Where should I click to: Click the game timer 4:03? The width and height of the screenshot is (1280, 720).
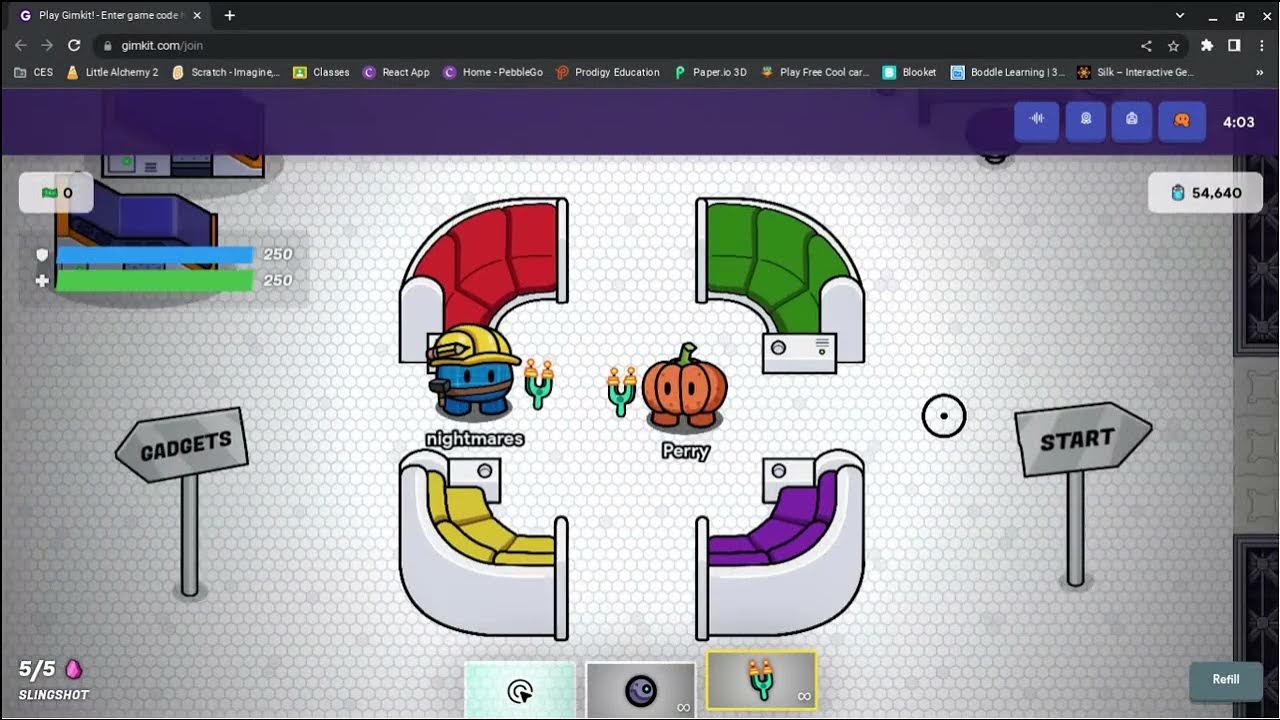(1238, 122)
